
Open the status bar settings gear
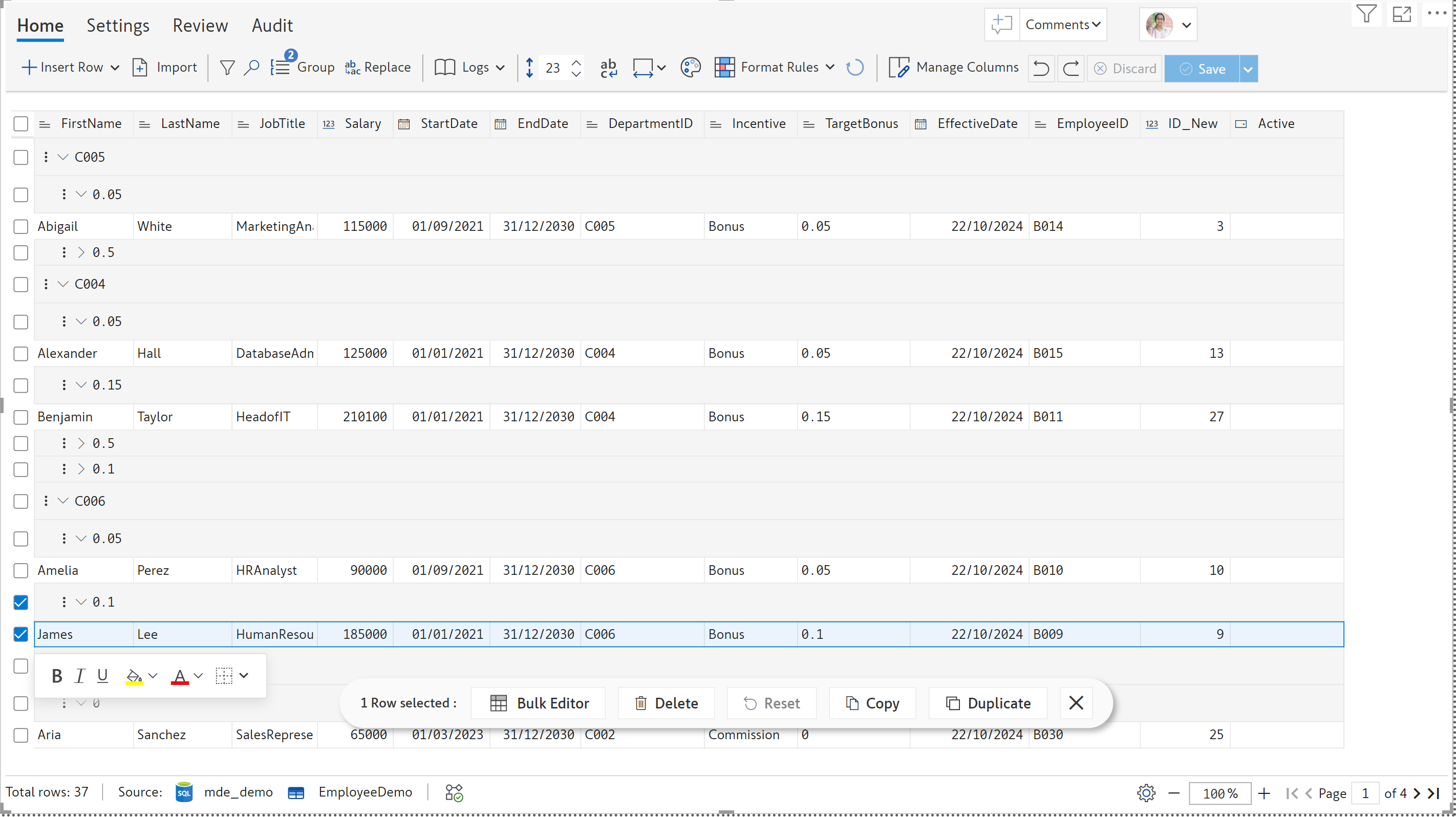1146,793
